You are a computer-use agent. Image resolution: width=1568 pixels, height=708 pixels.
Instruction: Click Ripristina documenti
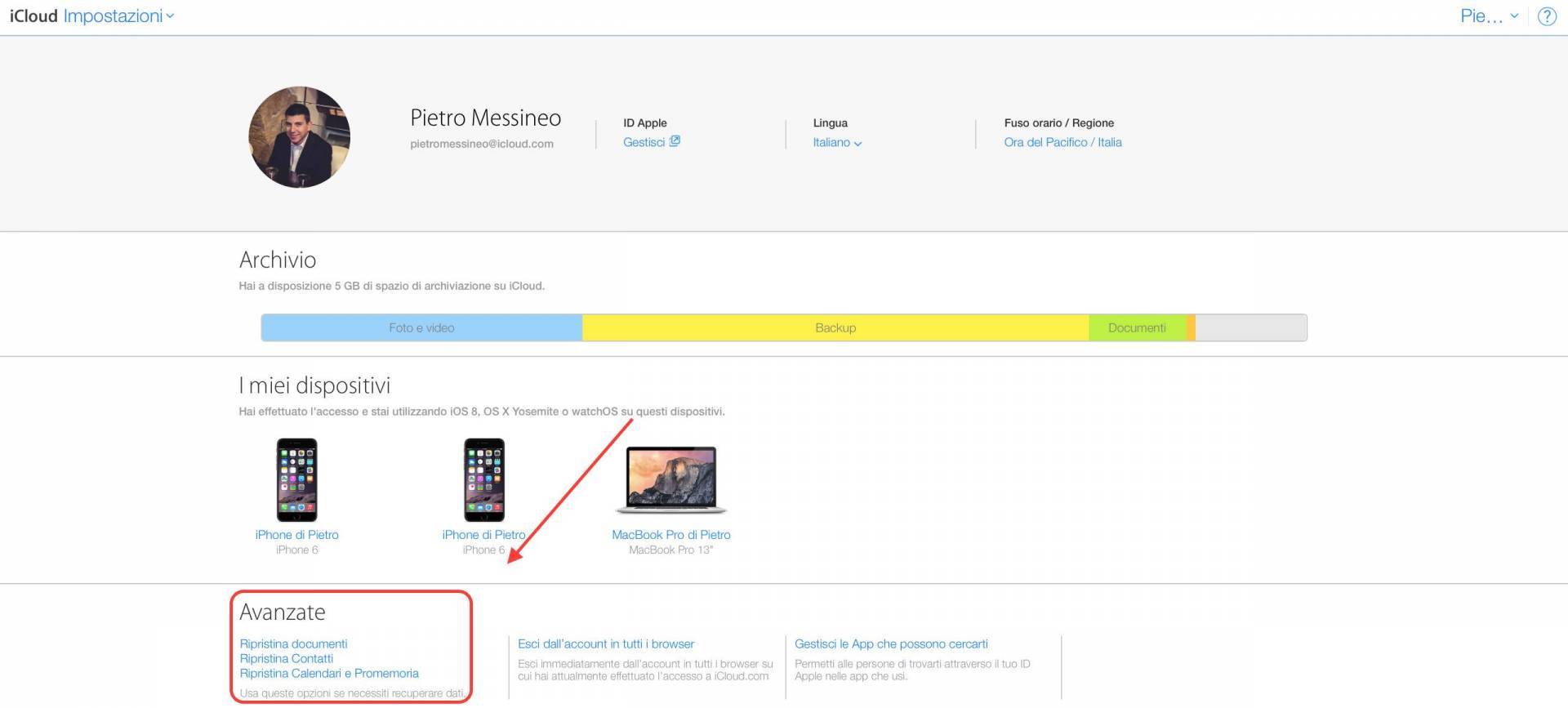(x=293, y=644)
